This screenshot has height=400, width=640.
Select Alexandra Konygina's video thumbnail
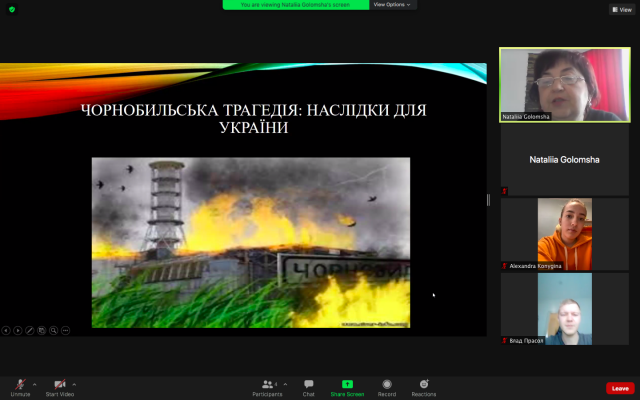click(564, 234)
